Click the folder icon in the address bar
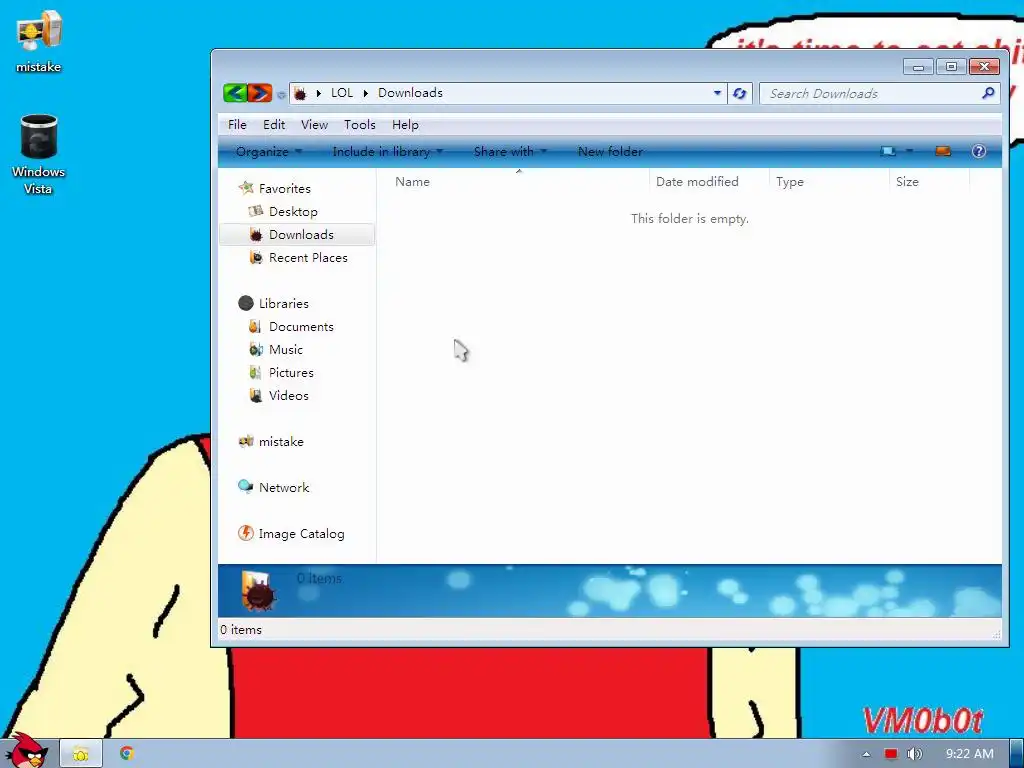Screen dimensions: 1024x768 coord(300,93)
